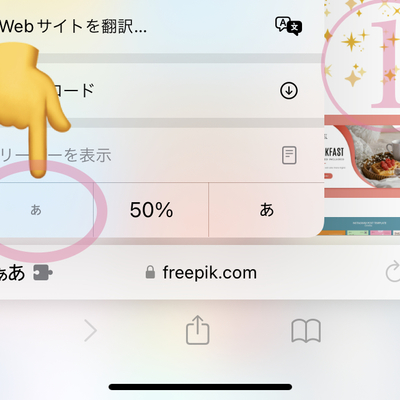Tap the home indicator bar

tap(200, 387)
